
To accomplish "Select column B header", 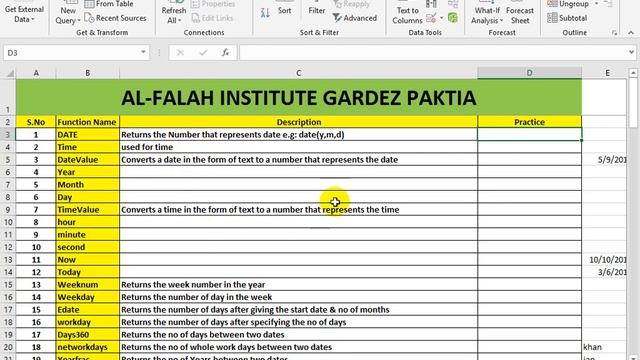I will coord(87,73).
